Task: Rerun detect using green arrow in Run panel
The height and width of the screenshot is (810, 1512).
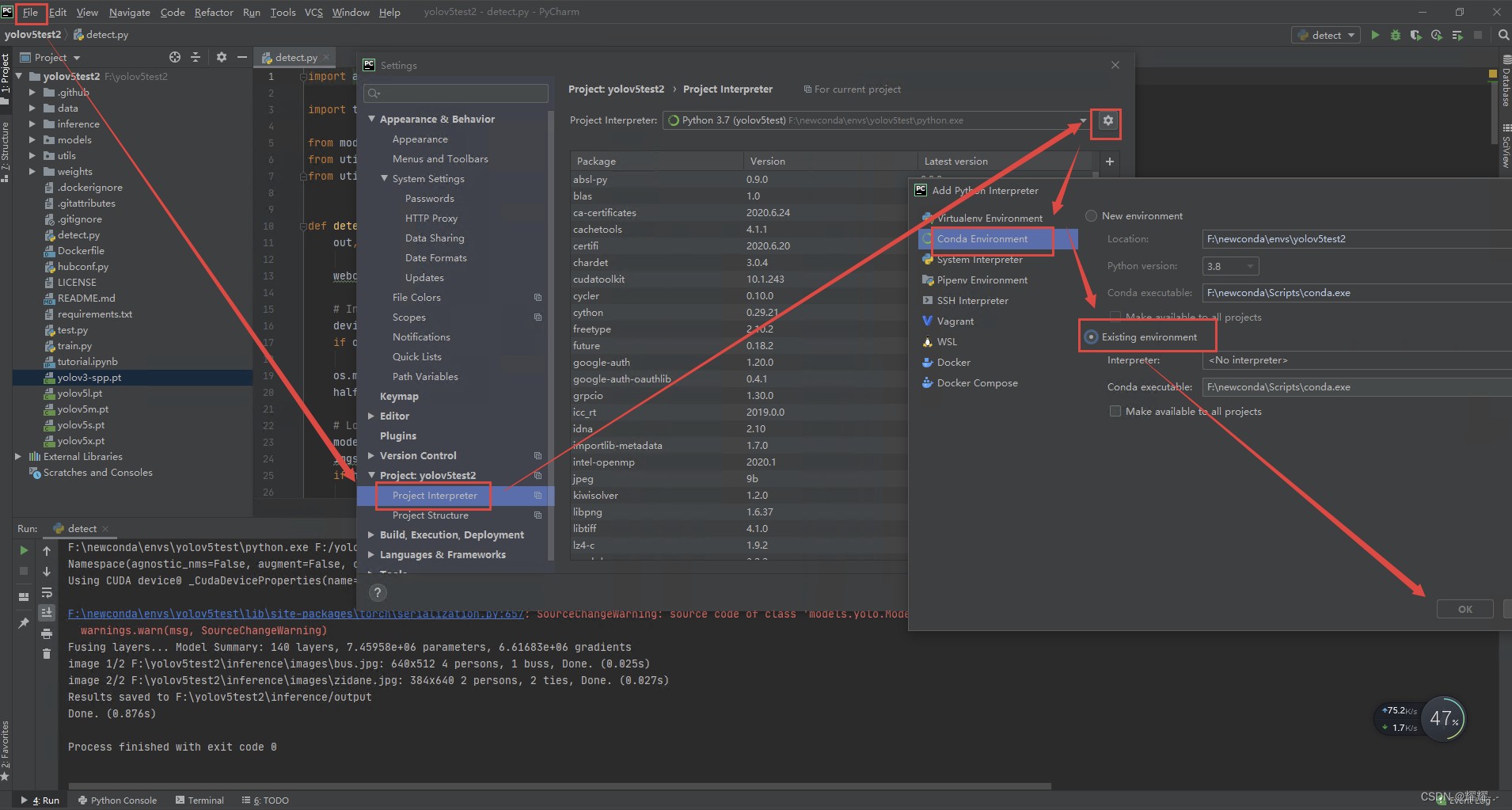Action: pos(24,550)
